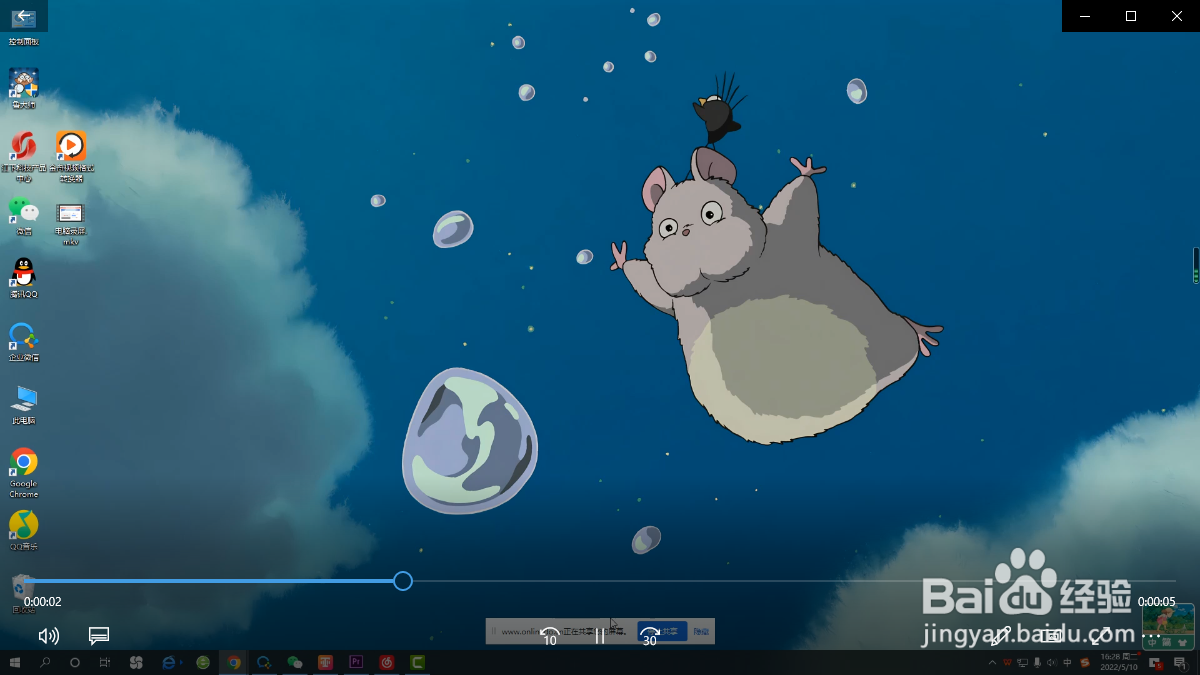
Task: Open the Windows Start menu
Action: pos(15,662)
